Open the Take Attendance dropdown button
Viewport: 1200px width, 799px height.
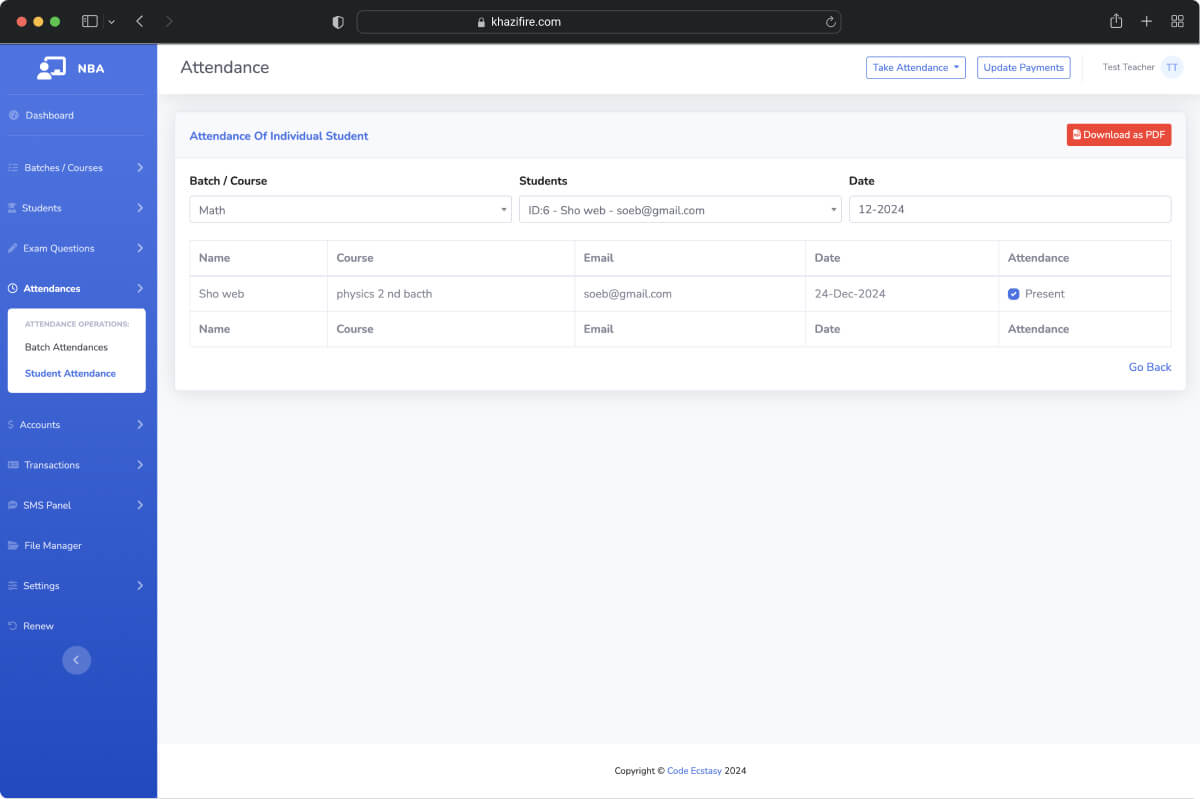pos(915,68)
